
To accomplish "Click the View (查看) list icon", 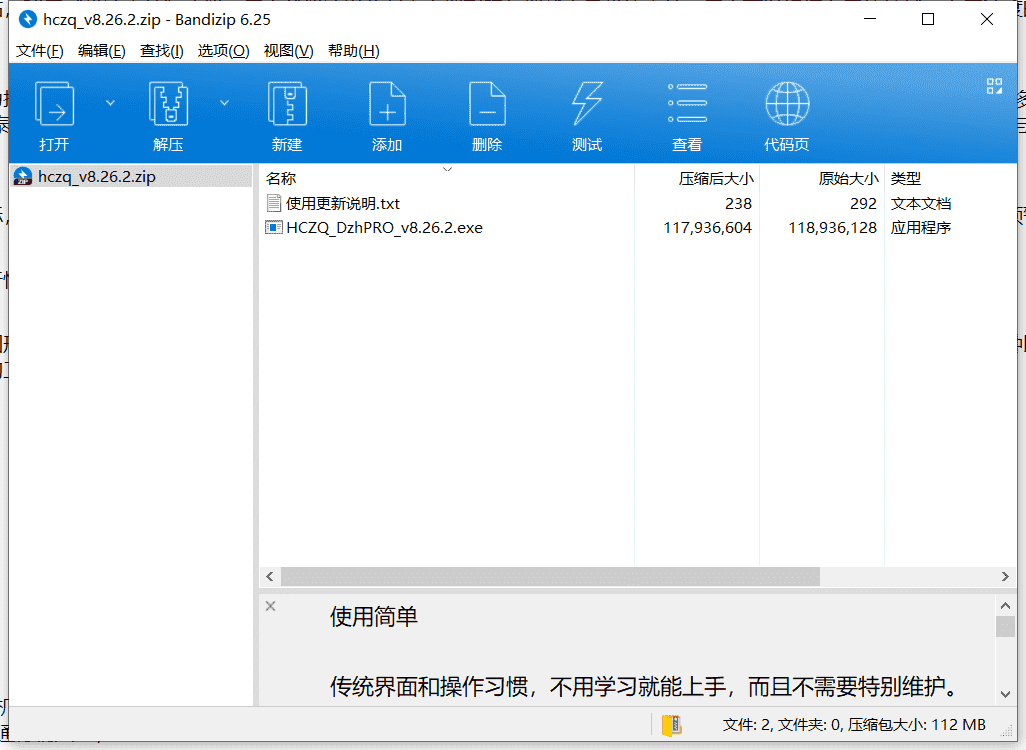I will click(687, 103).
